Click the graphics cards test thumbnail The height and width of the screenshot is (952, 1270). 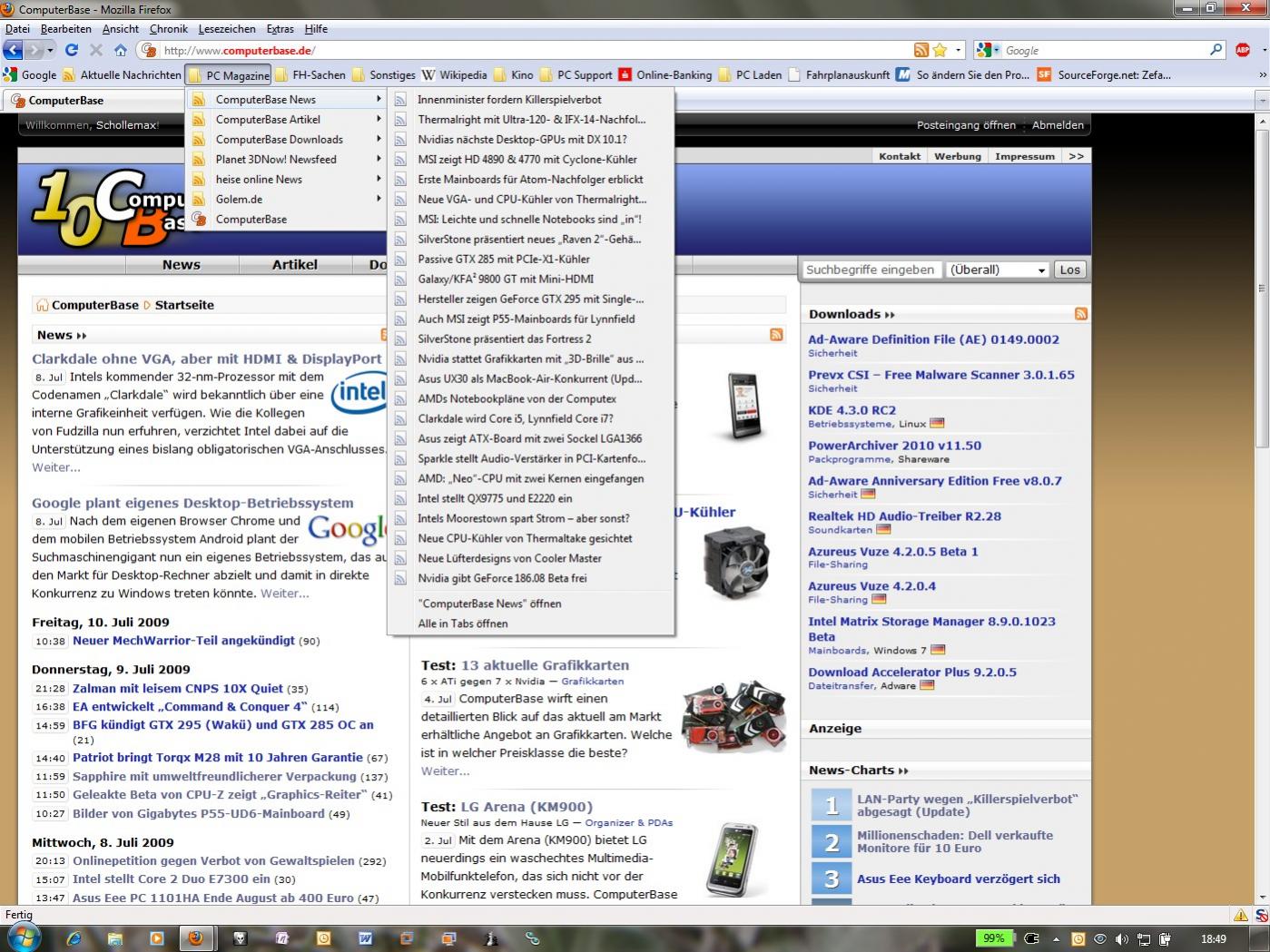(x=733, y=715)
